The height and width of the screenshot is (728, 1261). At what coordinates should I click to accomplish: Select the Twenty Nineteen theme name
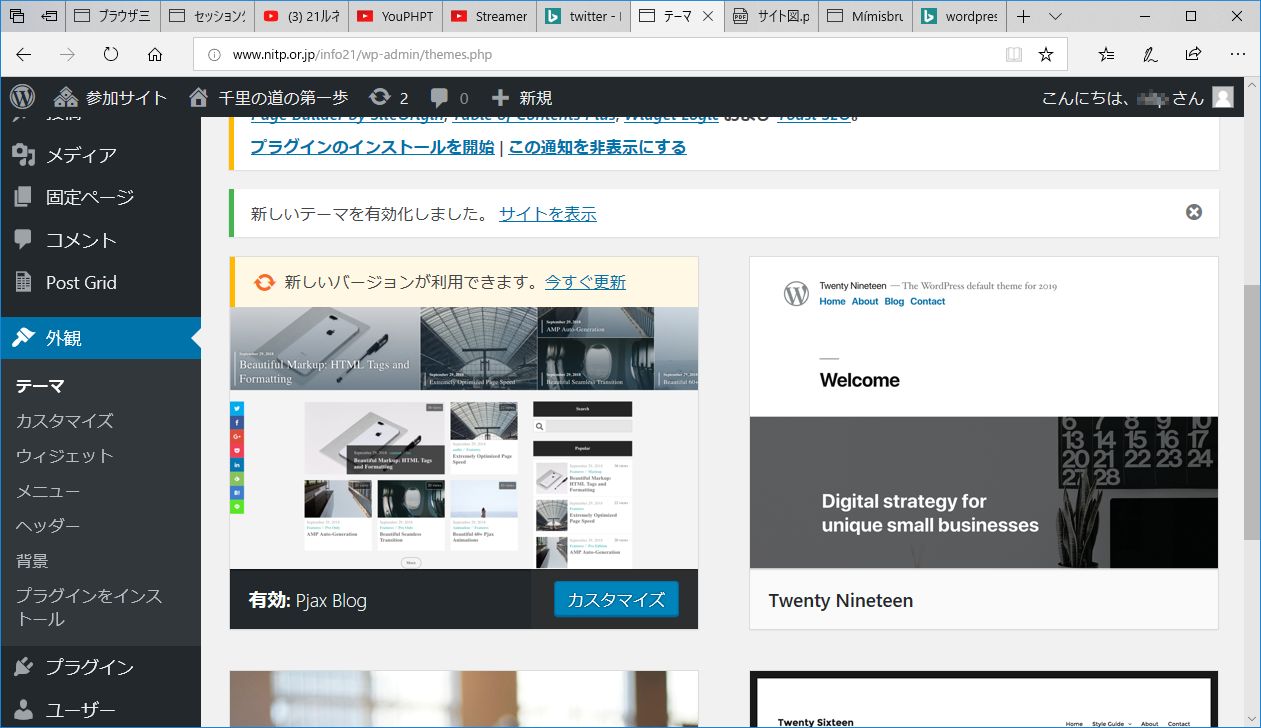pyautogui.click(x=841, y=601)
